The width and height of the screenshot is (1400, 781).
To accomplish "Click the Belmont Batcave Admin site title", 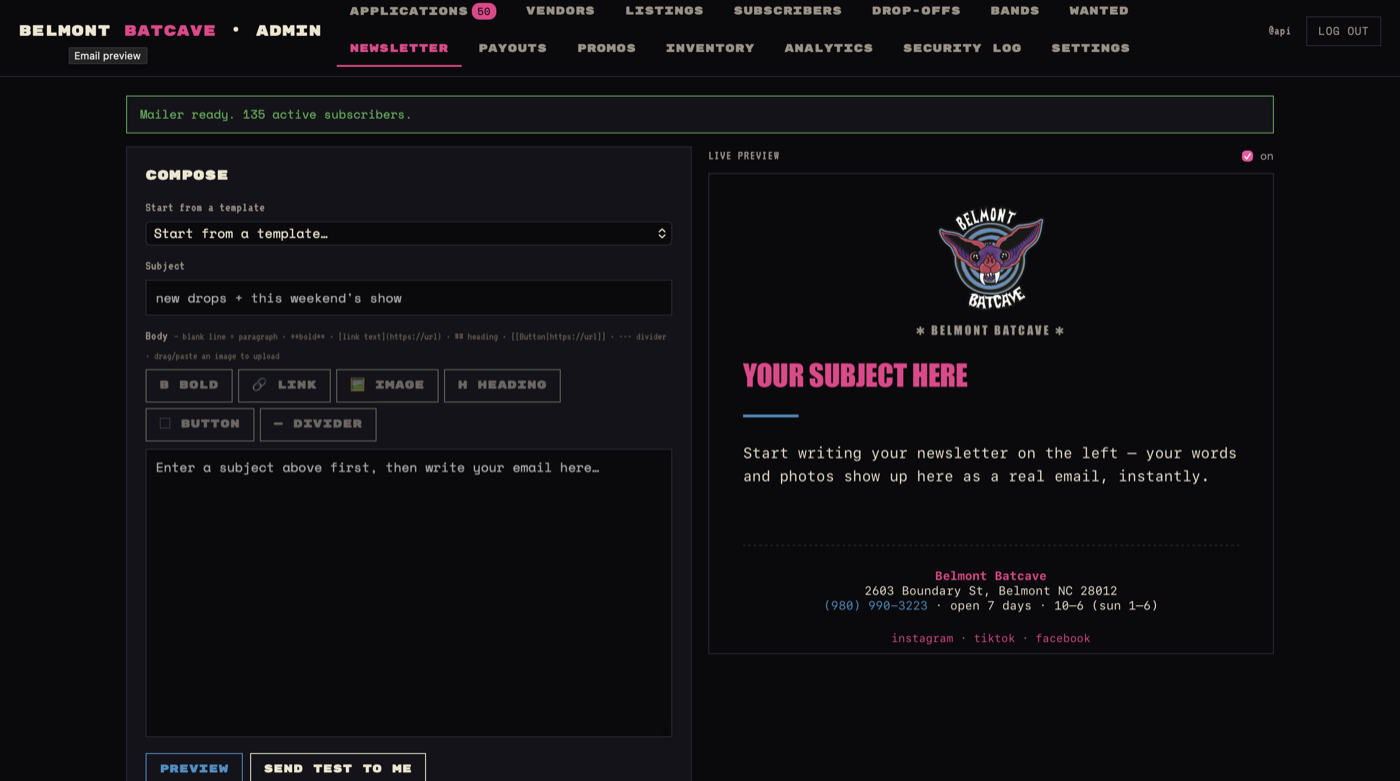I will [x=170, y=31].
